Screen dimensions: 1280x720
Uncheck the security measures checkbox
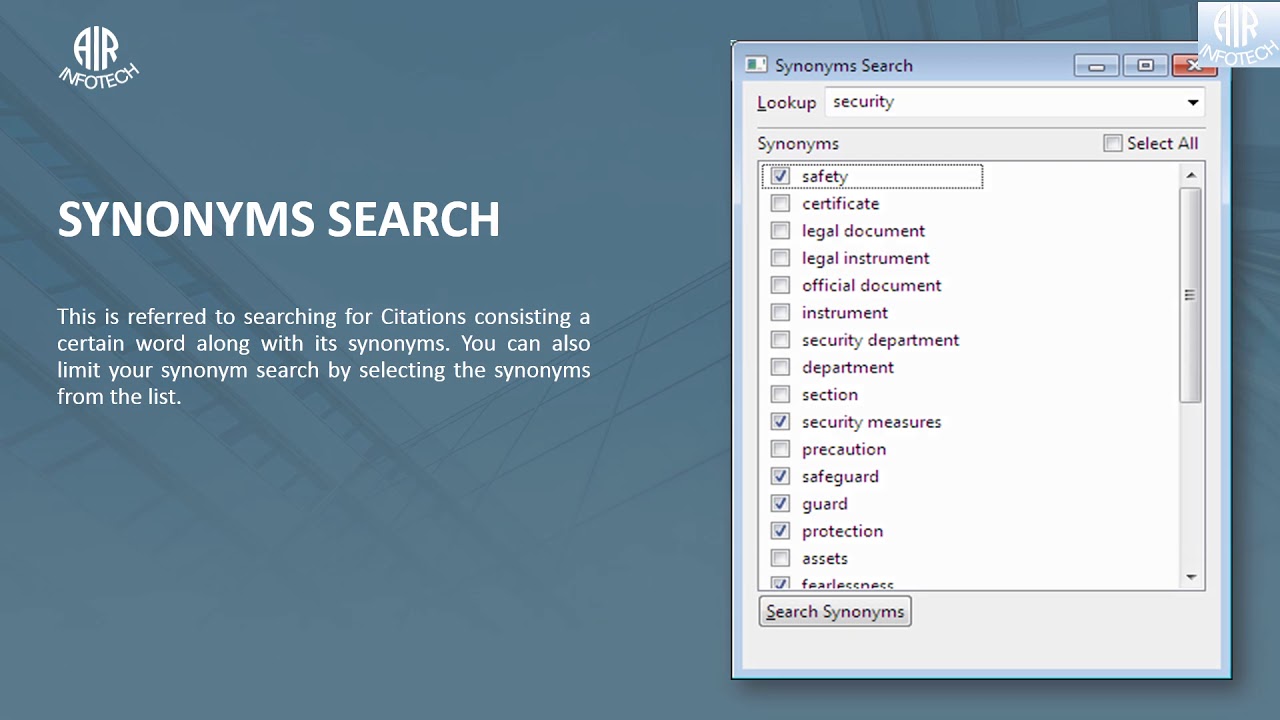[780, 422]
